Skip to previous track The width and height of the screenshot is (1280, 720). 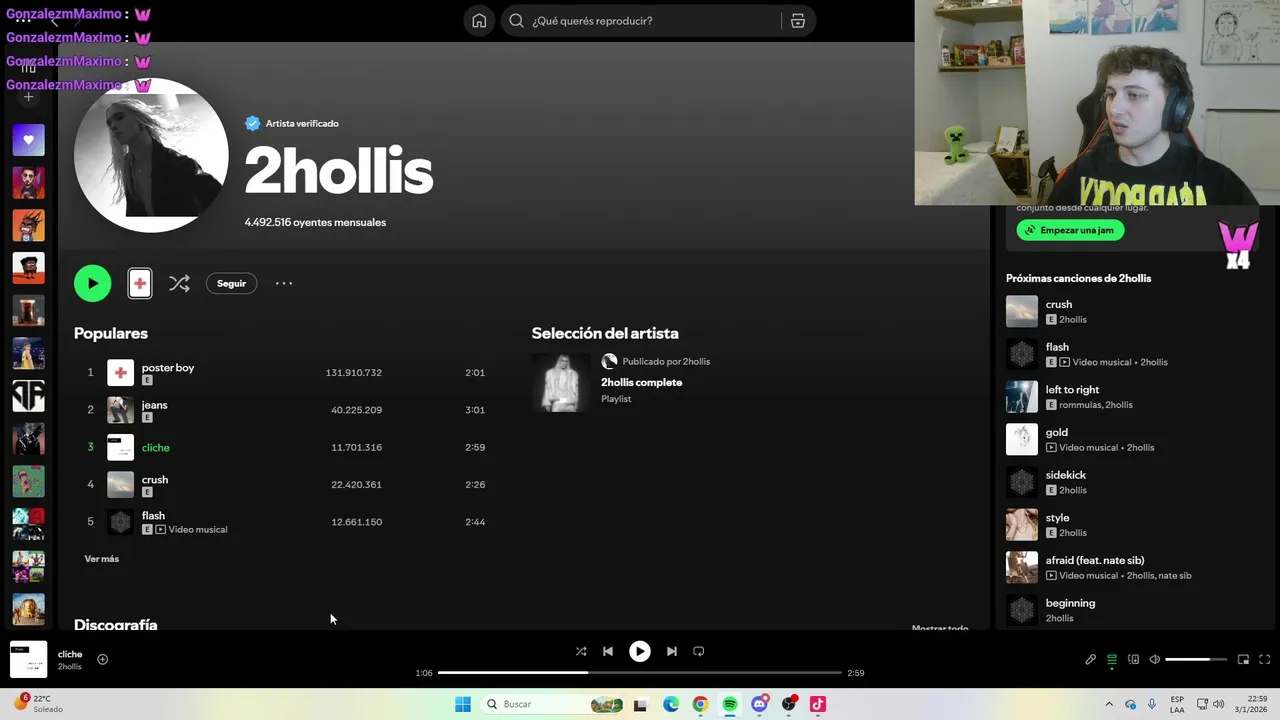point(607,651)
